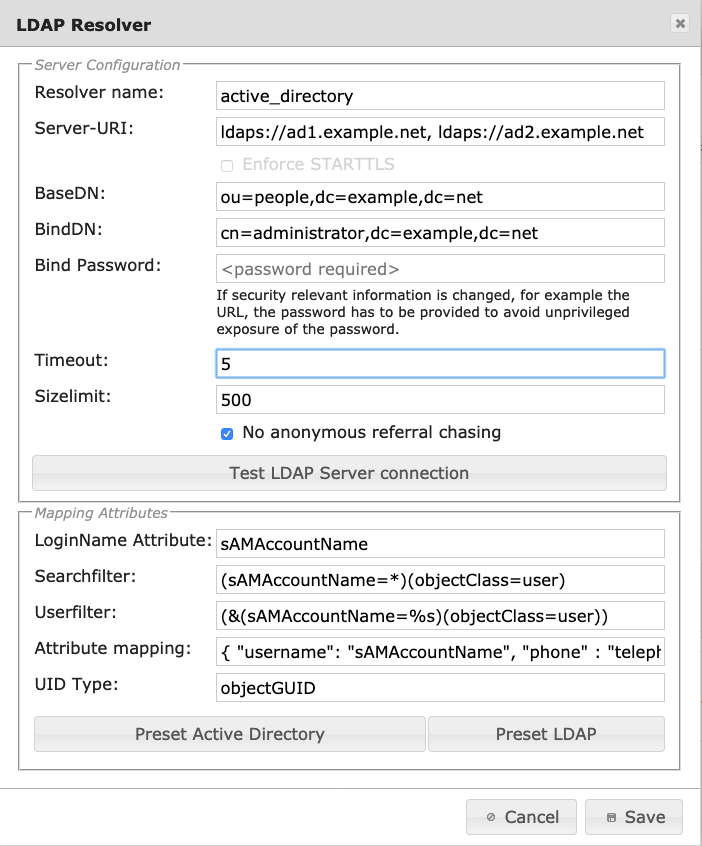Edit the LoginName Attribute field
The height and width of the screenshot is (846, 702).
[x=440, y=544]
